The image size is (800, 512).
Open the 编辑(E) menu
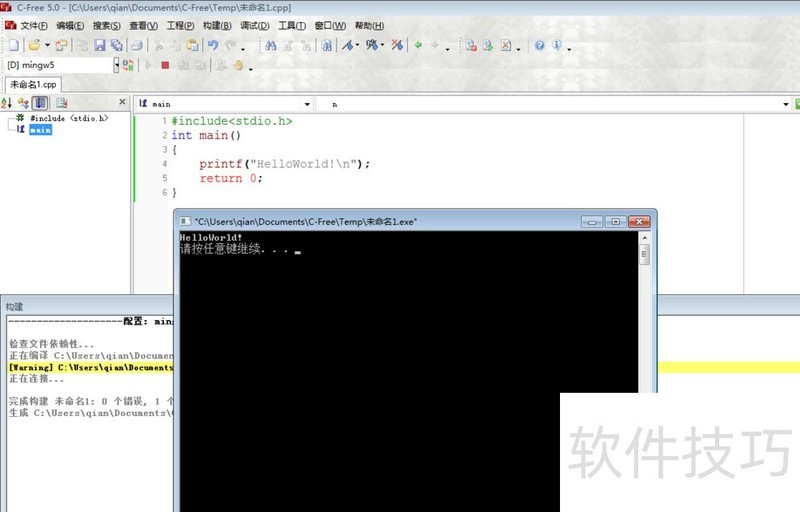tap(70, 25)
